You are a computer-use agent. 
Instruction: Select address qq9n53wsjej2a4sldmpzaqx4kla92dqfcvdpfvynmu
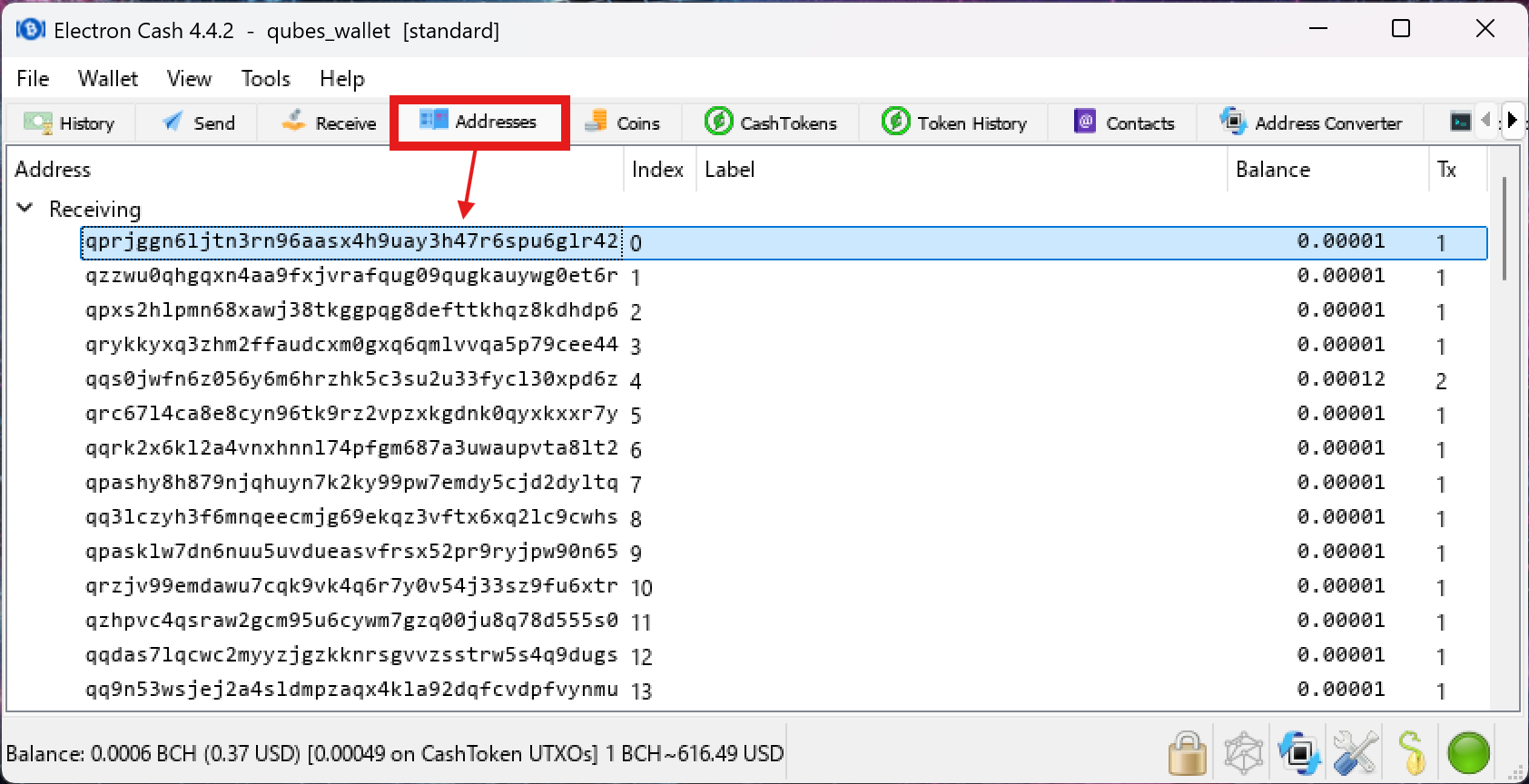pyautogui.click(x=351, y=690)
